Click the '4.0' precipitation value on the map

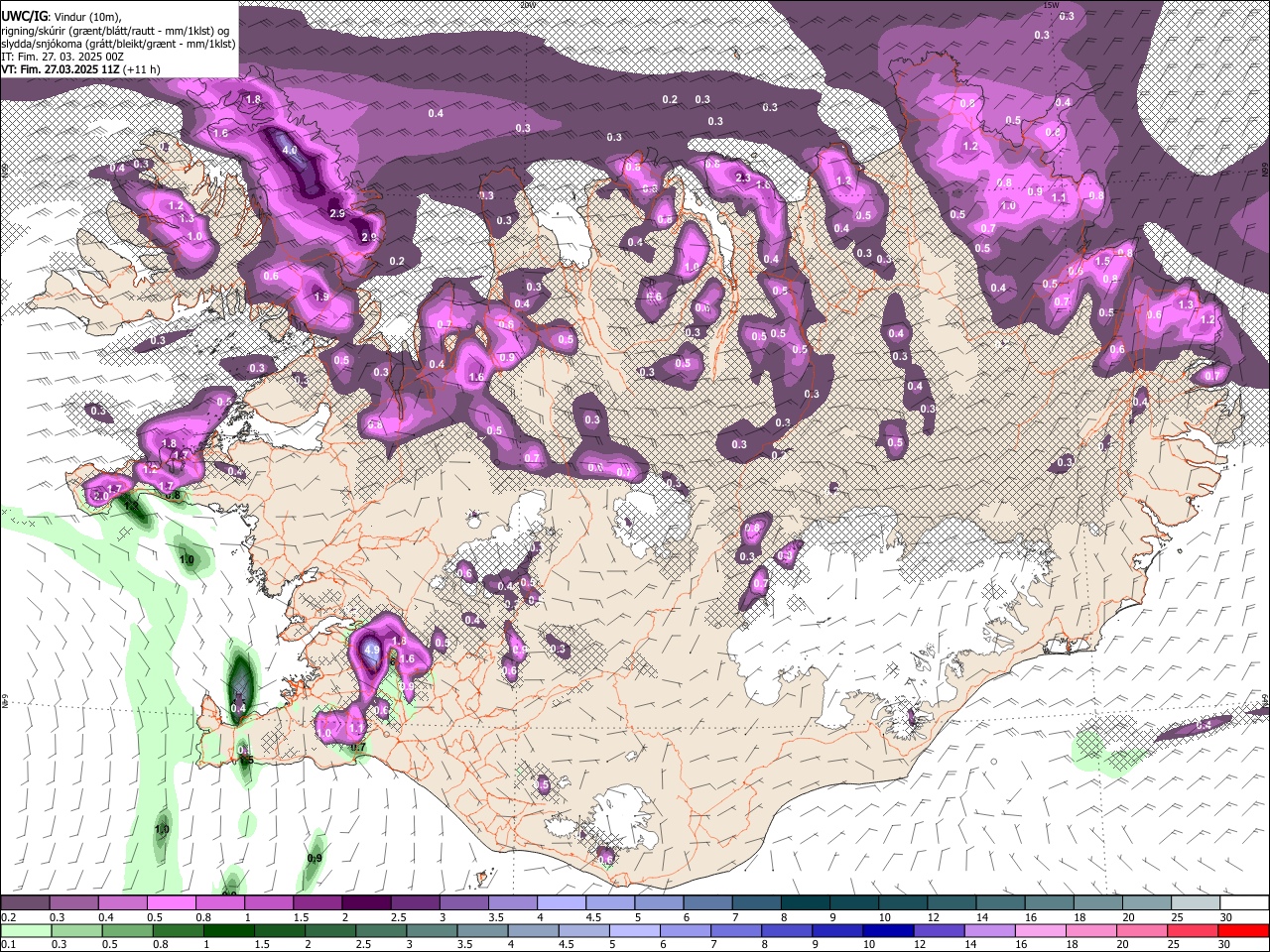290,150
